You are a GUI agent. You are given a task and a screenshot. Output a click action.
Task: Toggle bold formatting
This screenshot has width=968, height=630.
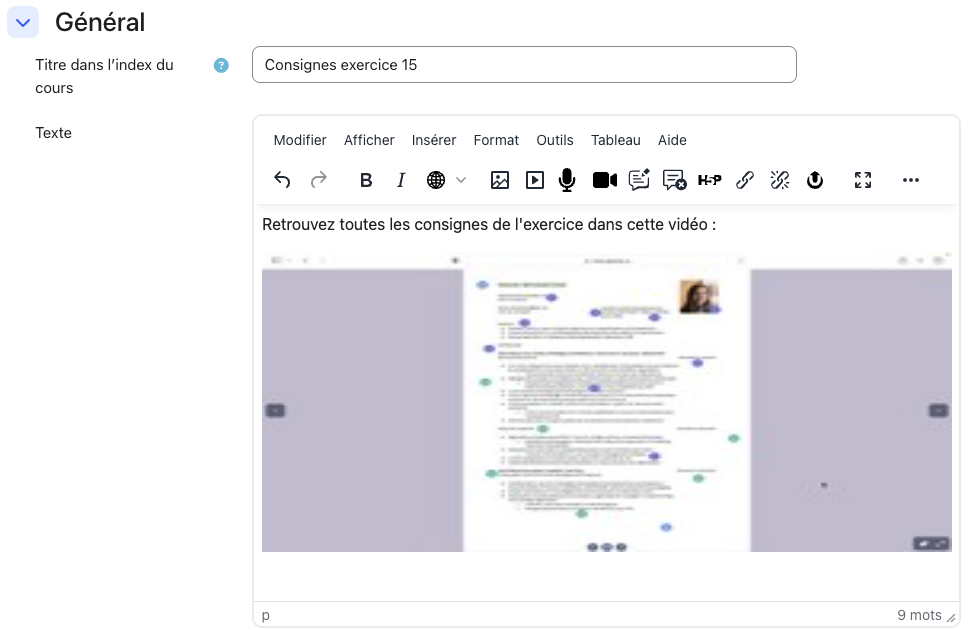coord(366,180)
